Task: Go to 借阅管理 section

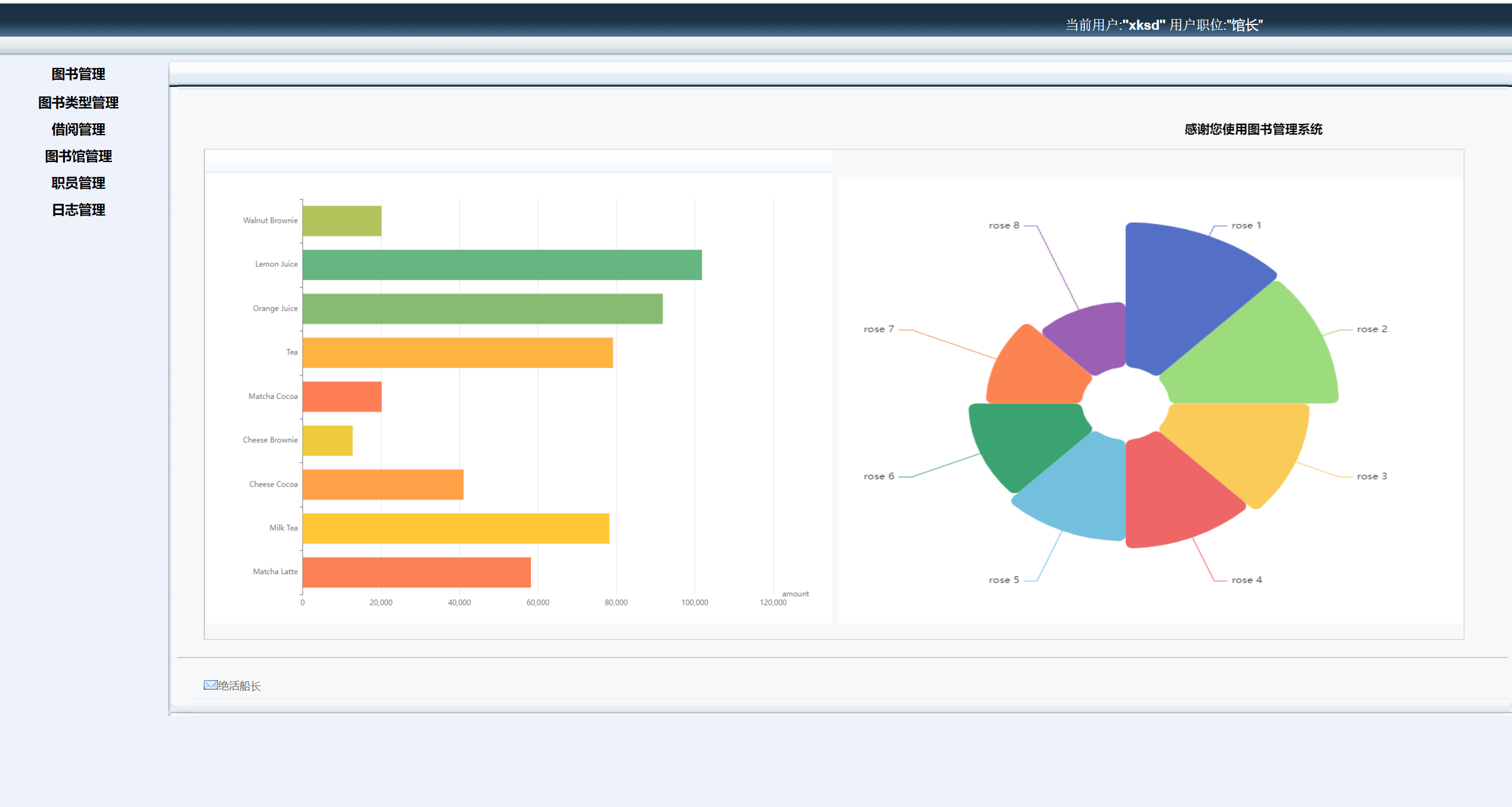Action: [x=78, y=129]
